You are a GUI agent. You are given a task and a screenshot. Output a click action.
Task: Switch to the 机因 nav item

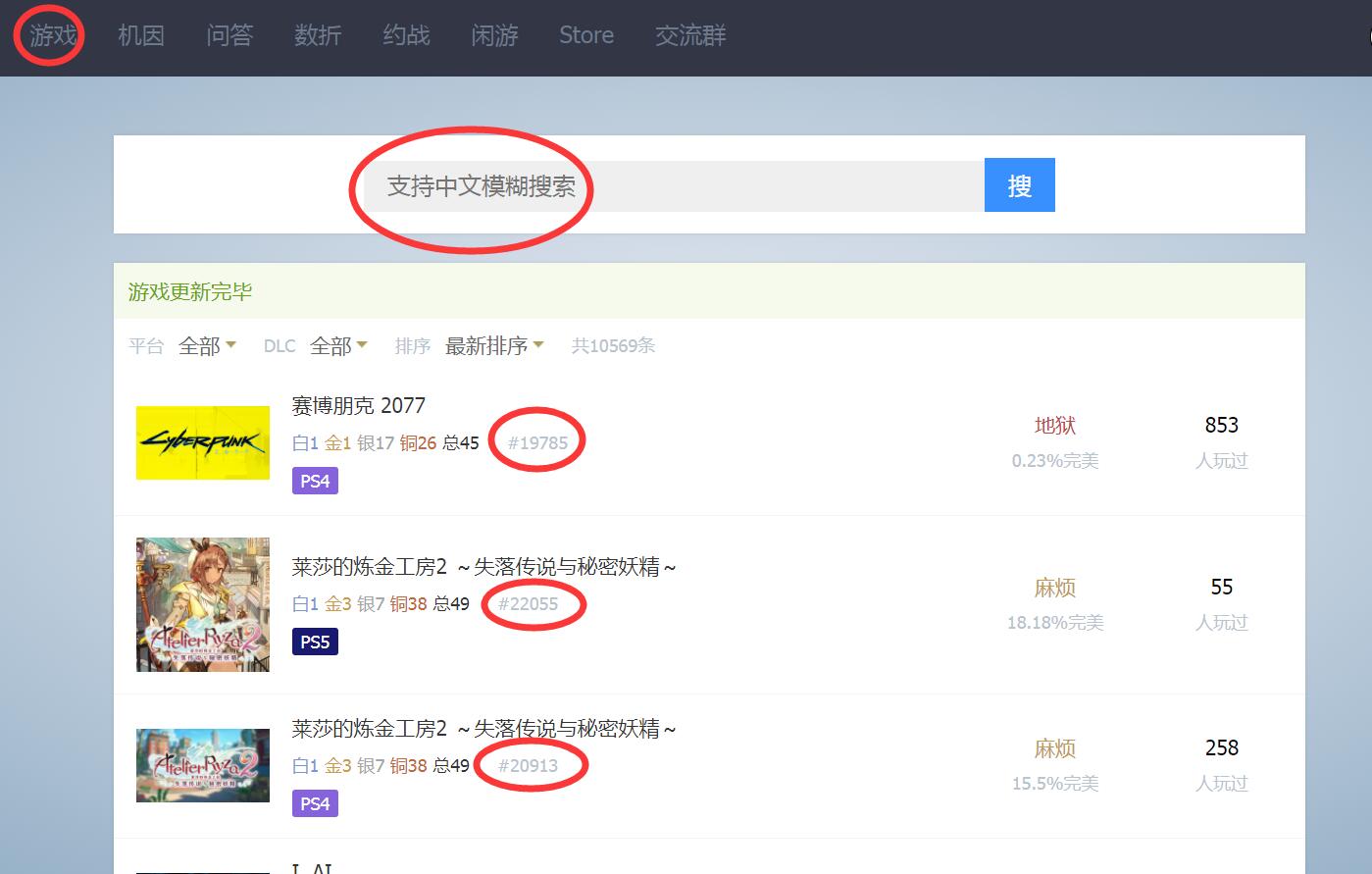pos(140,36)
